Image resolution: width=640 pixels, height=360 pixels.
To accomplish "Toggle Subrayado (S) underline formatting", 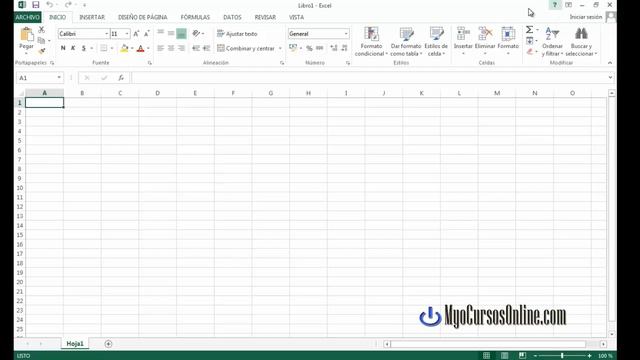I will click(x=84, y=48).
